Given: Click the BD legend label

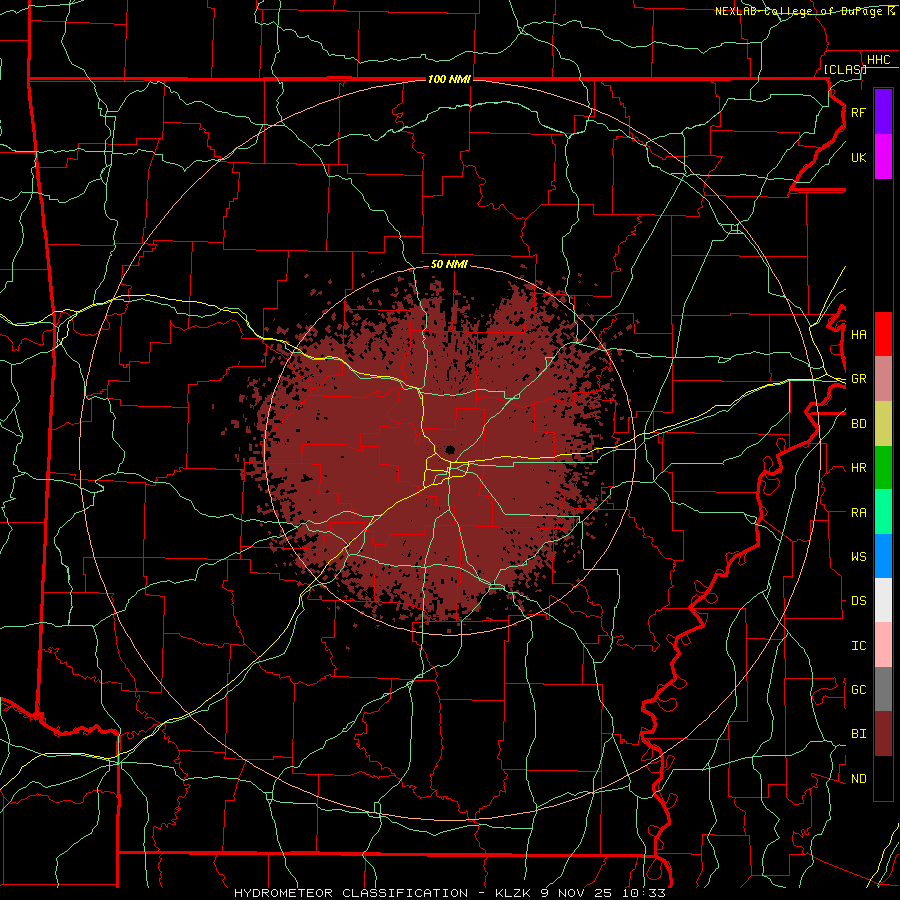Looking at the screenshot, I should pyautogui.click(x=858, y=424).
